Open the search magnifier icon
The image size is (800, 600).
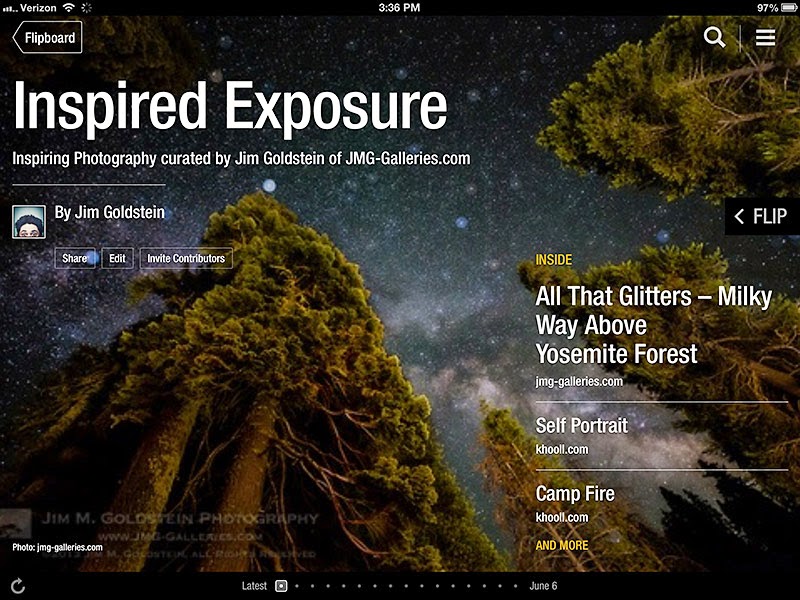coord(714,37)
